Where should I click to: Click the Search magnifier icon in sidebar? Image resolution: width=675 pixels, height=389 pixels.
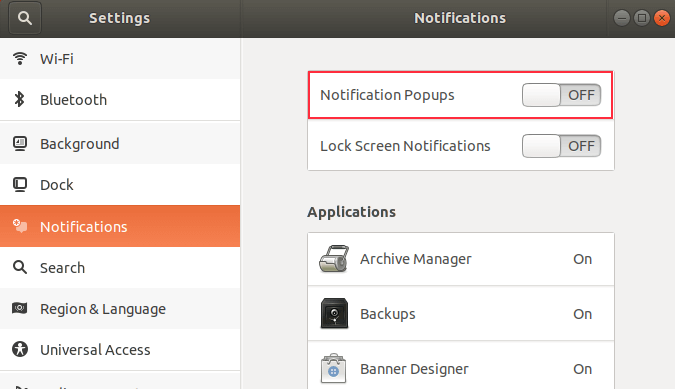click(x=20, y=267)
